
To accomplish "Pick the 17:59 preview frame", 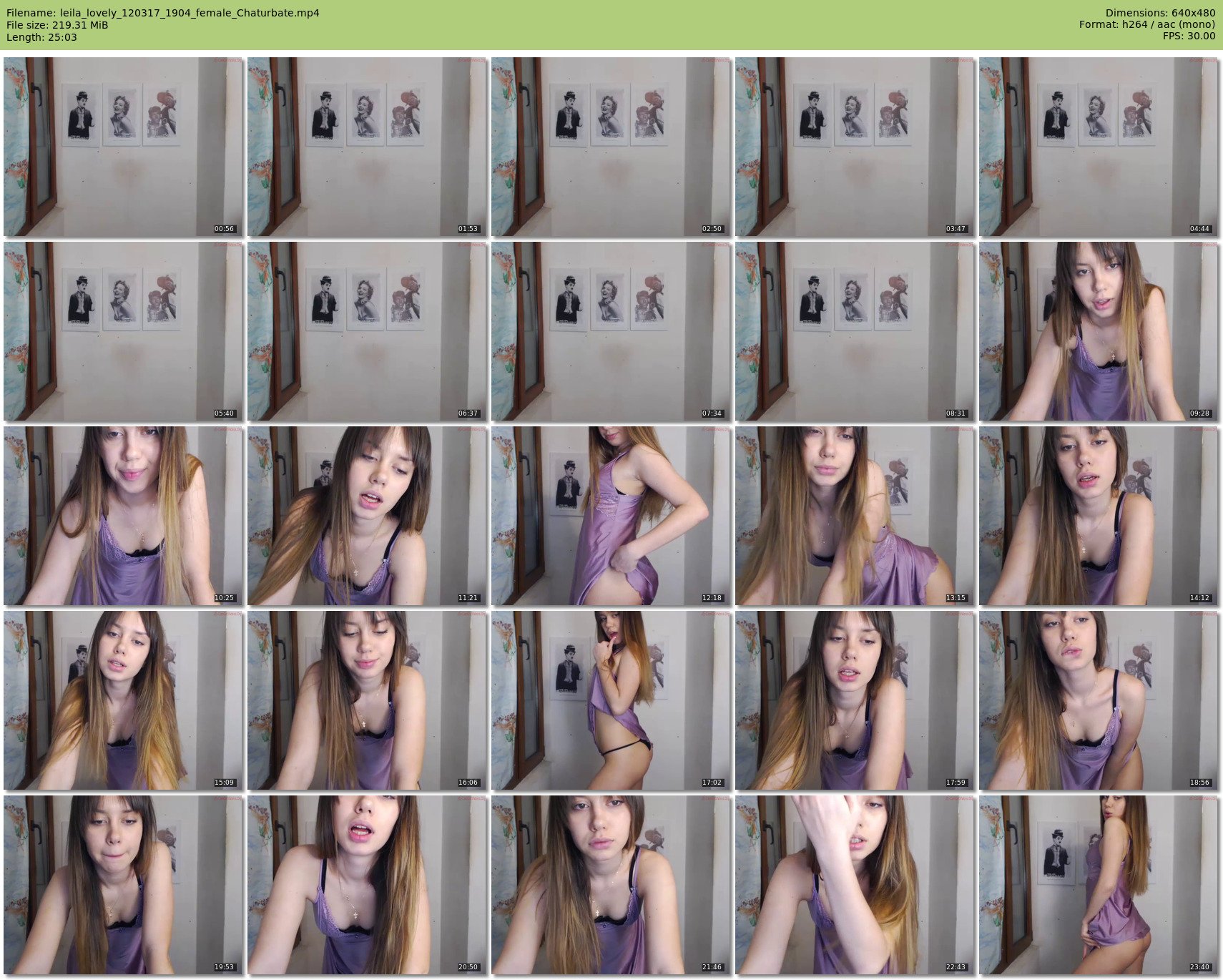I will click(855, 700).
